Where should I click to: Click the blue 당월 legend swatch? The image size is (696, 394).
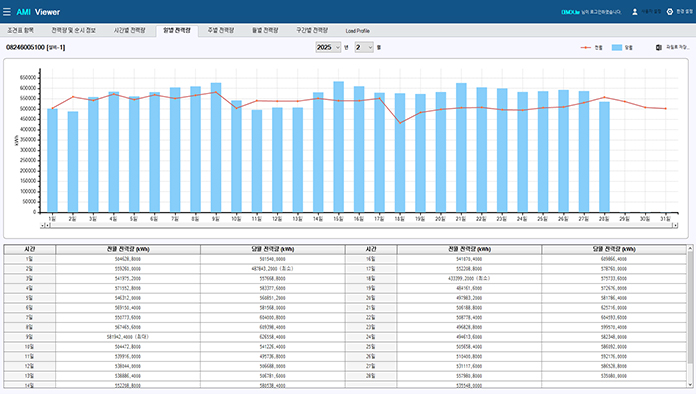tap(617, 47)
